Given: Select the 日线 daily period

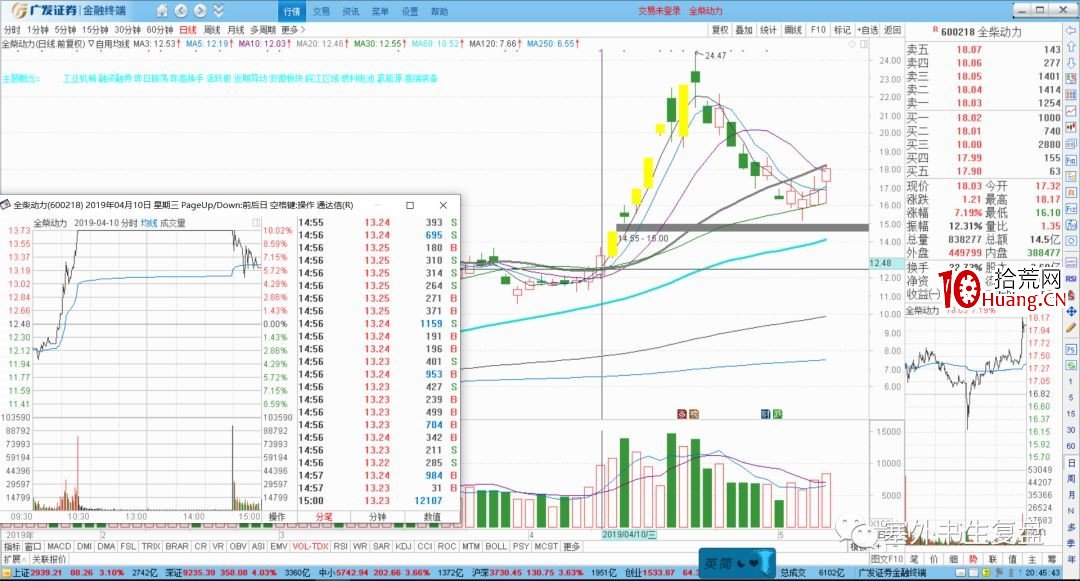Looking at the screenshot, I should [188, 30].
